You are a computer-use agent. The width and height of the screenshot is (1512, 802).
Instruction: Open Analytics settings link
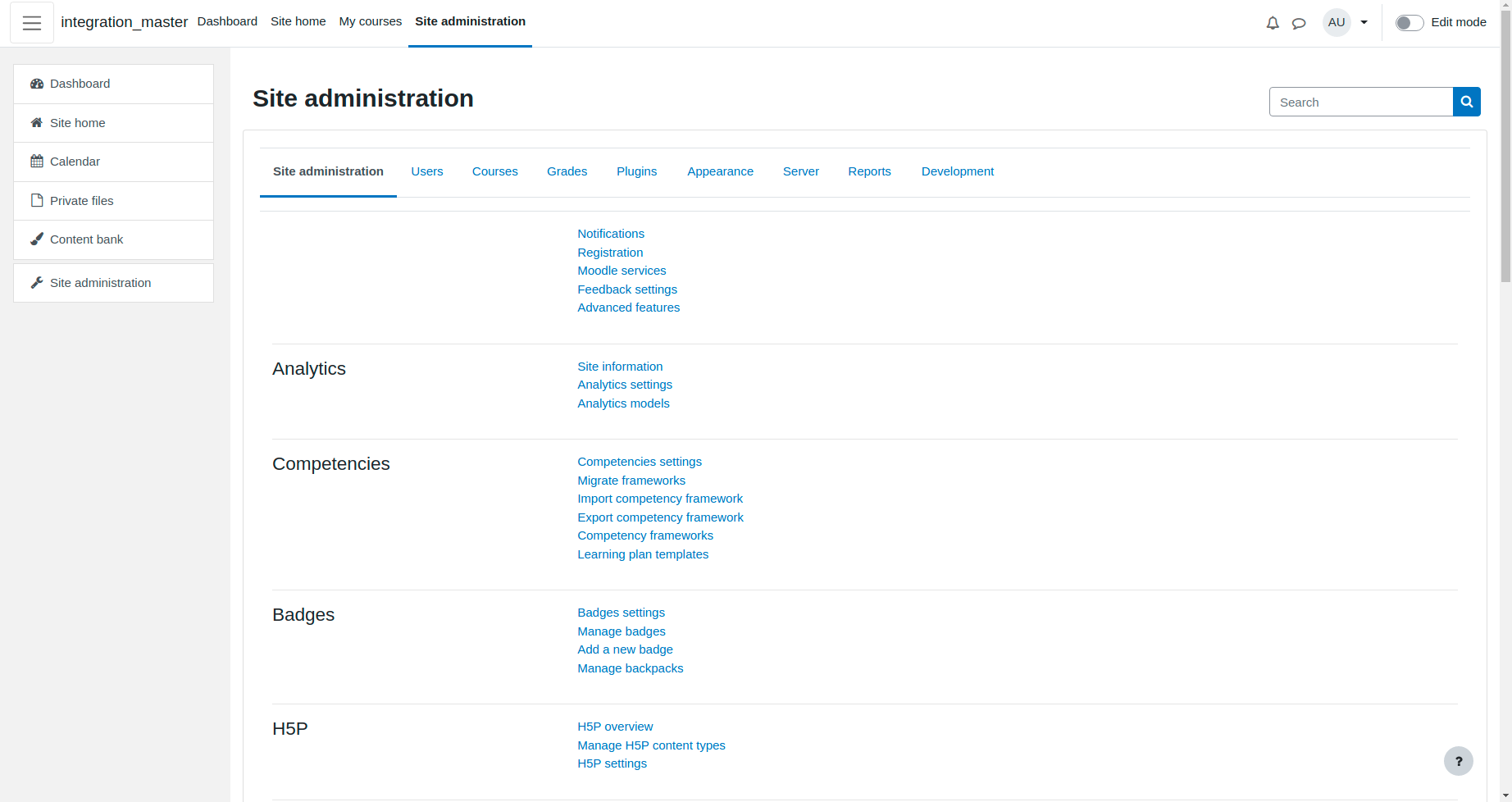625,385
